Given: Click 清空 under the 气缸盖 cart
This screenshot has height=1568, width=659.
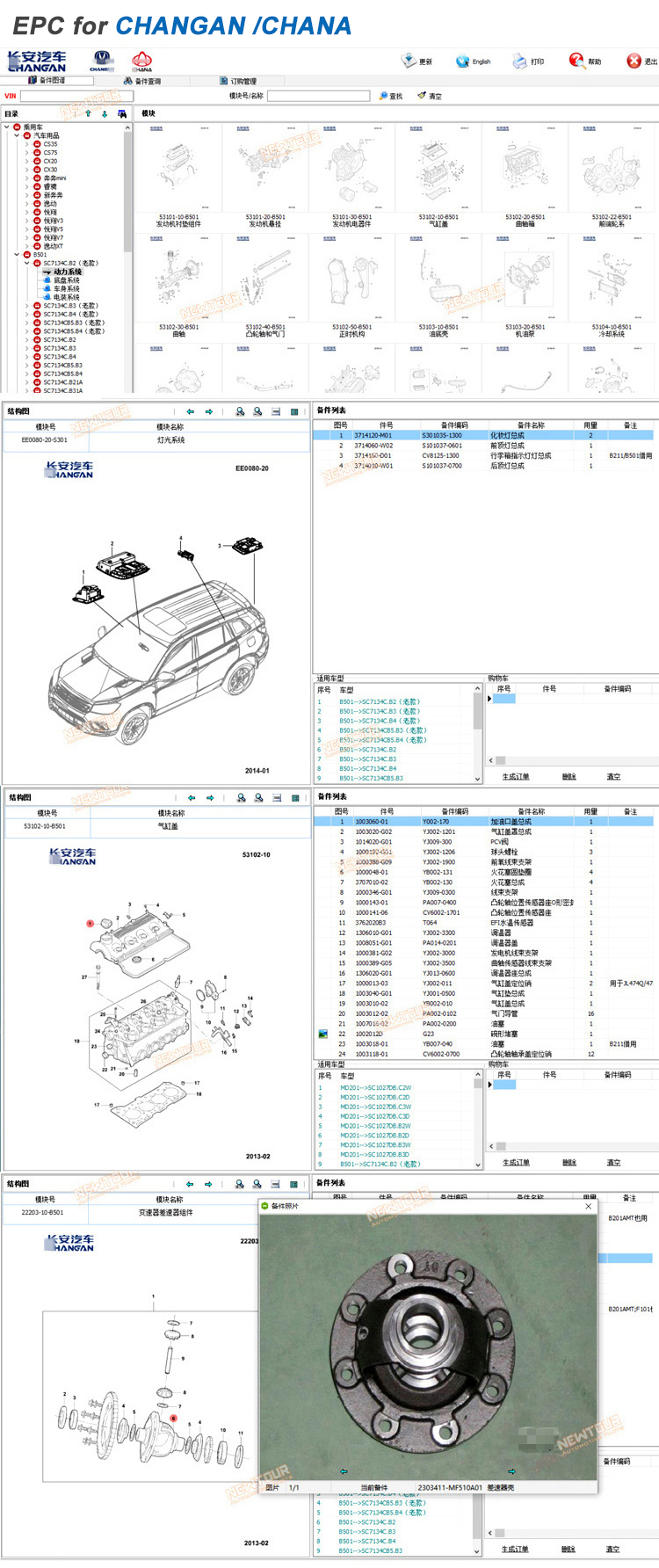Looking at the screenshot, I should [613, 1163].
